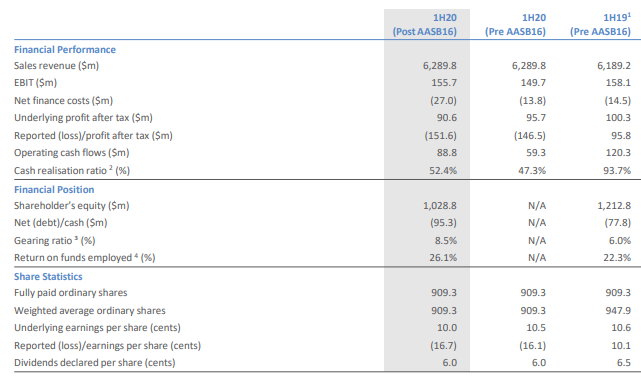This screenshot has width=641, height=377.
Task: Select Dividends declared per share value 6.5
Action: tap(624, 363)
